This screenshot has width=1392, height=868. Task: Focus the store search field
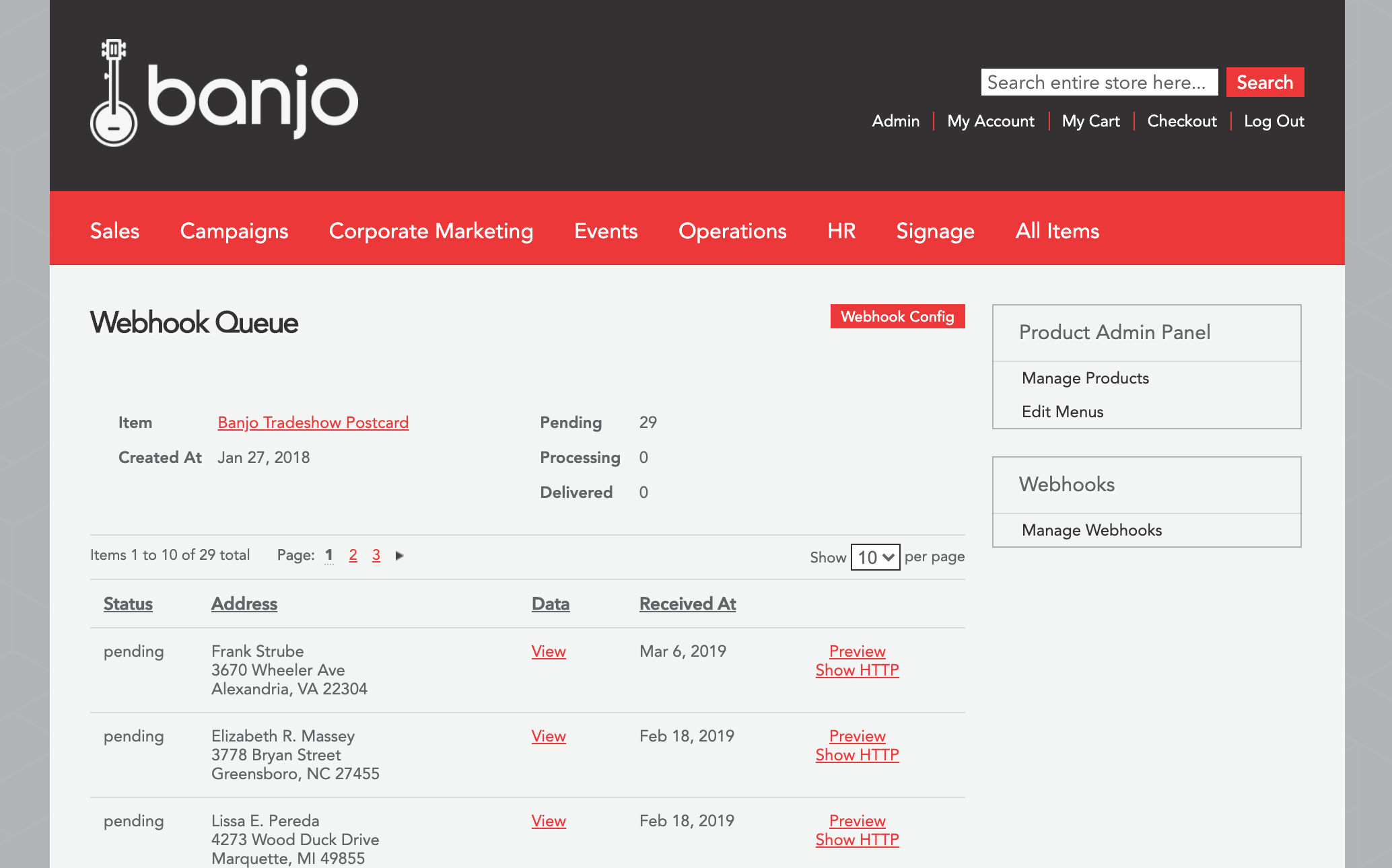click(x=1099, y=82)
